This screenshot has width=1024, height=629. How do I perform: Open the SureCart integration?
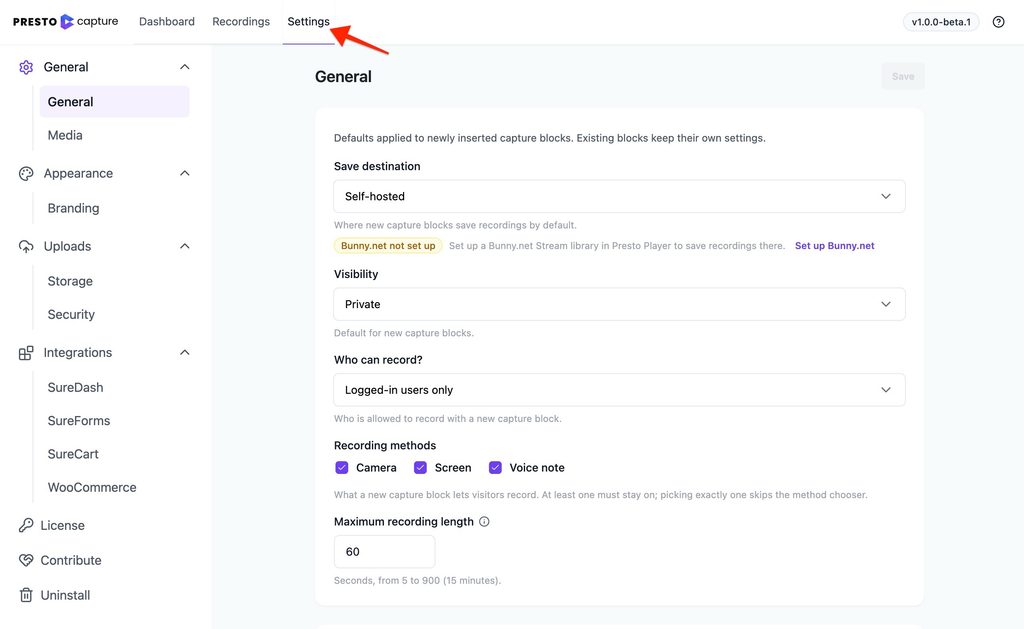pos(73,454)
